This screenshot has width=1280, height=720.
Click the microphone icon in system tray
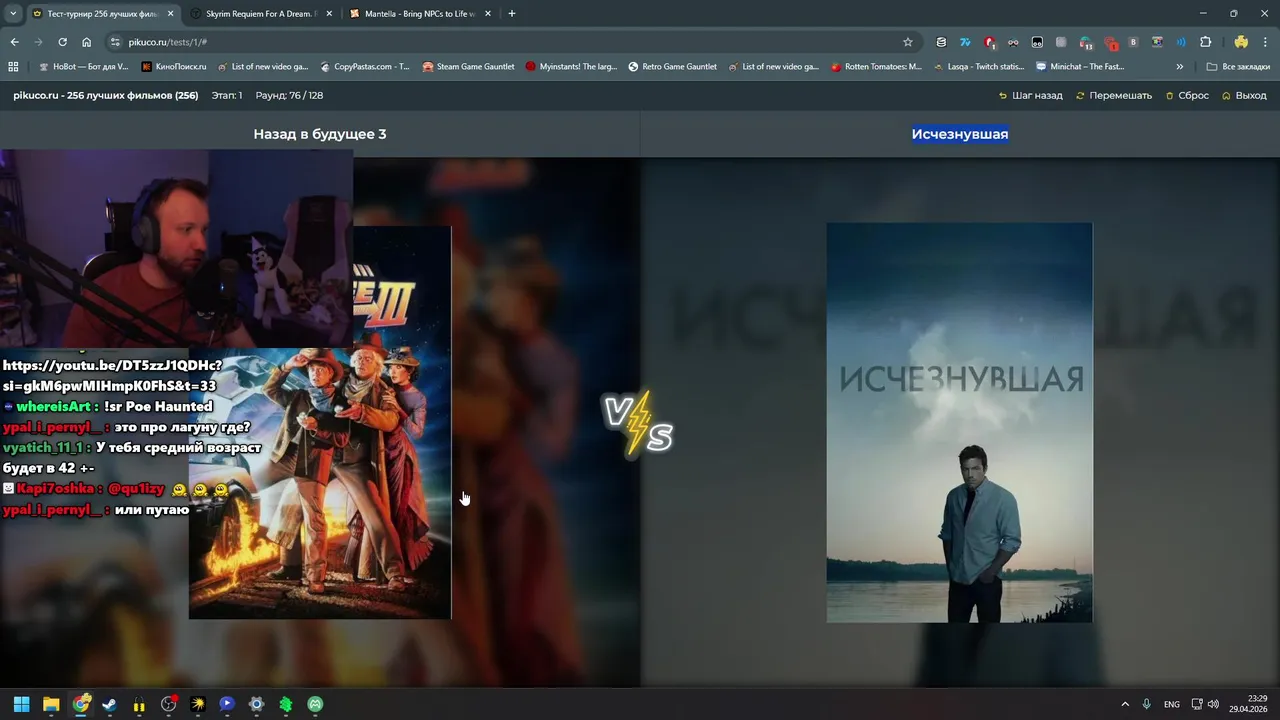1146,704
